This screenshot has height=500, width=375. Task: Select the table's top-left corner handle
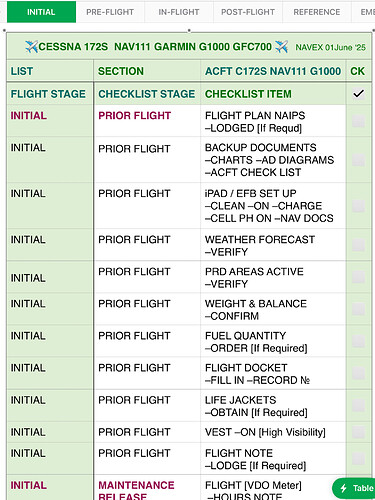pos(4,30)
